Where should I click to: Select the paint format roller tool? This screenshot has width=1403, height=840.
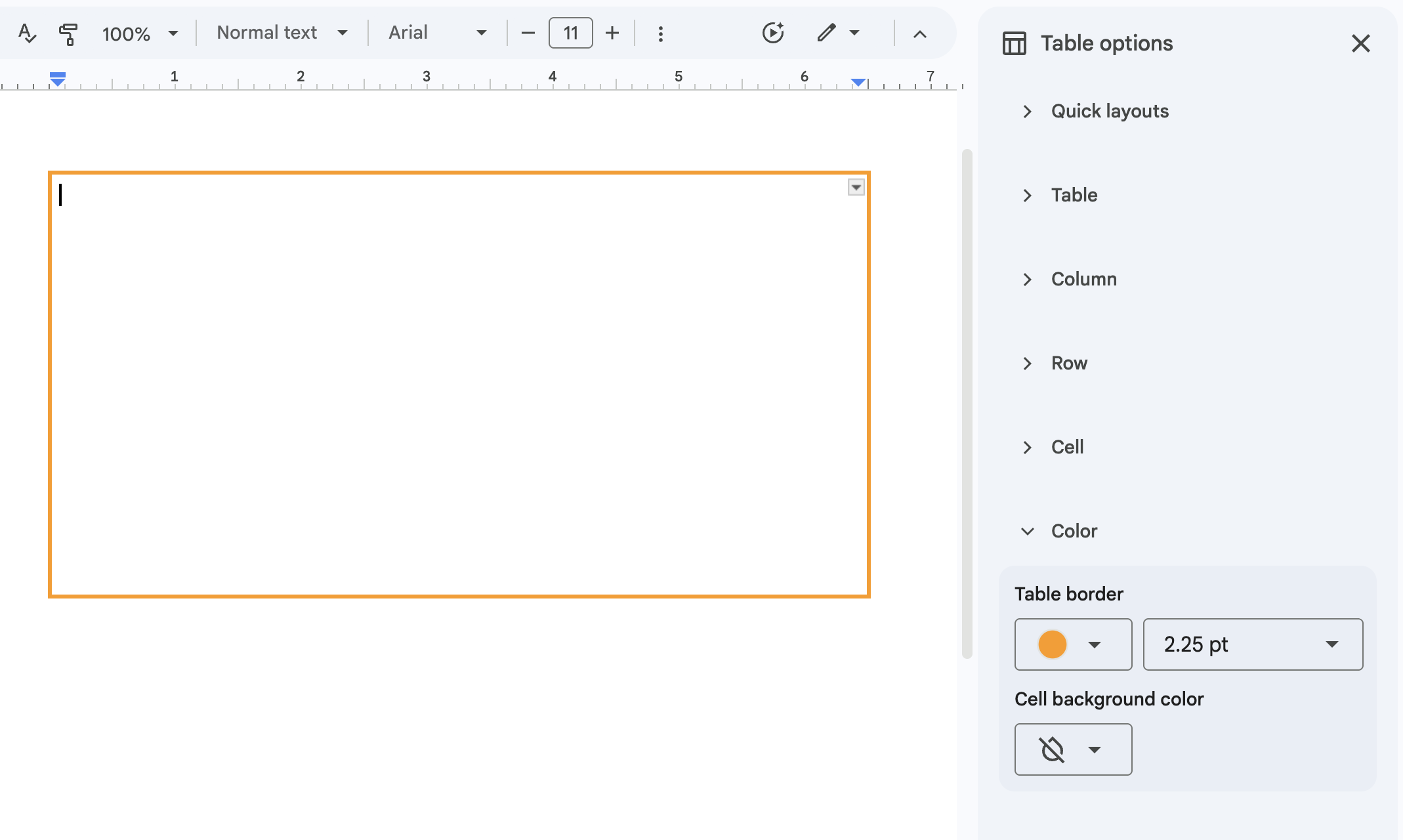click(68, 33)
